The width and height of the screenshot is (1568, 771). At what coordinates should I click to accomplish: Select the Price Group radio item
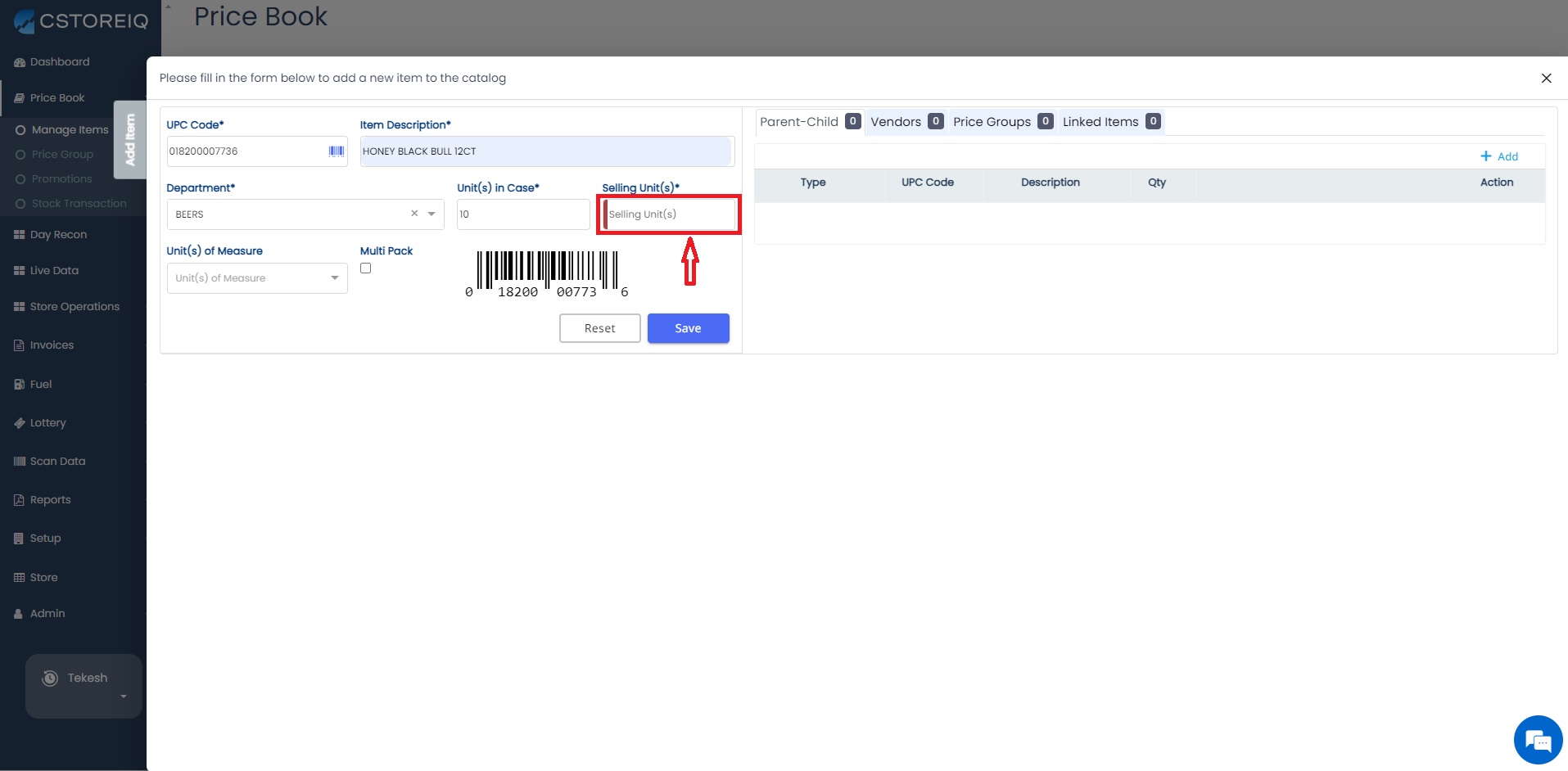tap(21, 155)
